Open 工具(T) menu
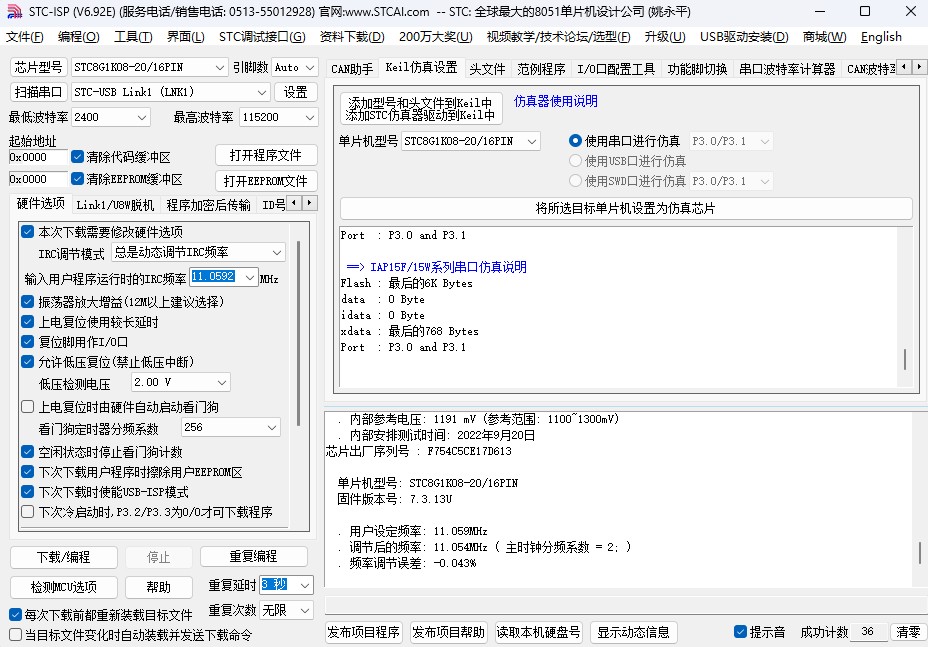Screen dimensions: 928x647 point(133,37)
